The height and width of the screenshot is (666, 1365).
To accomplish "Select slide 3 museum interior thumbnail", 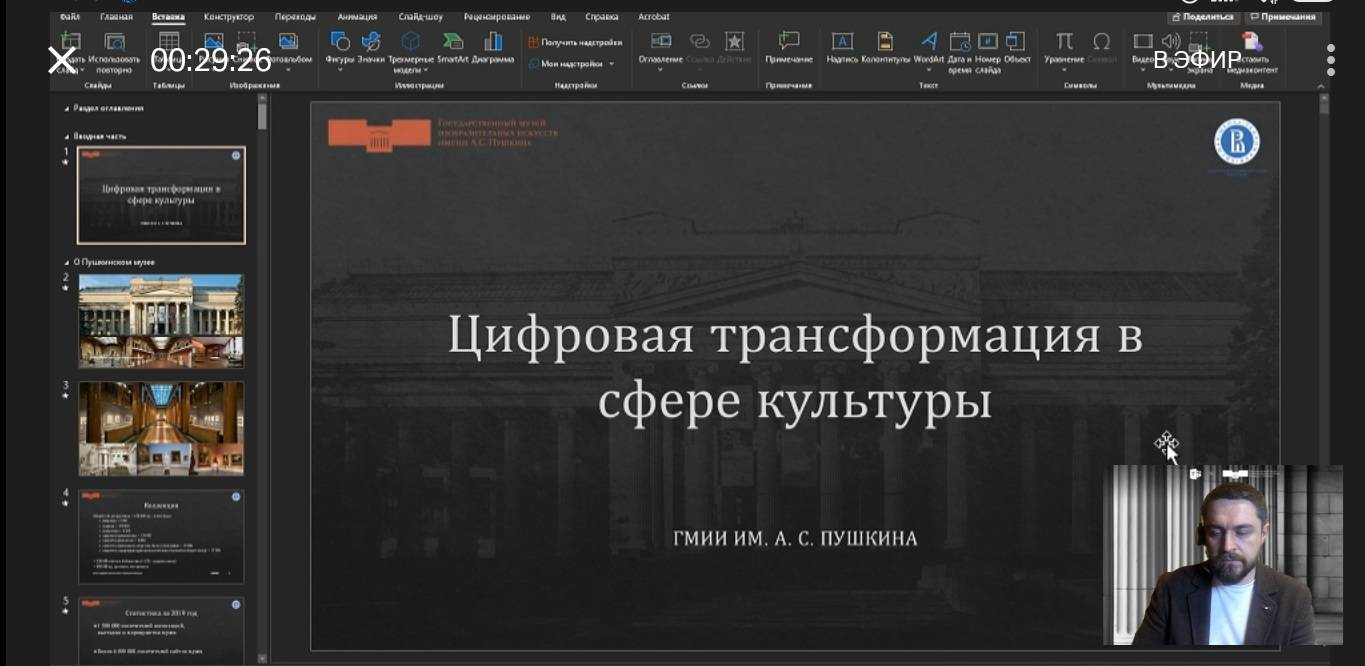I will coord(161,429).
